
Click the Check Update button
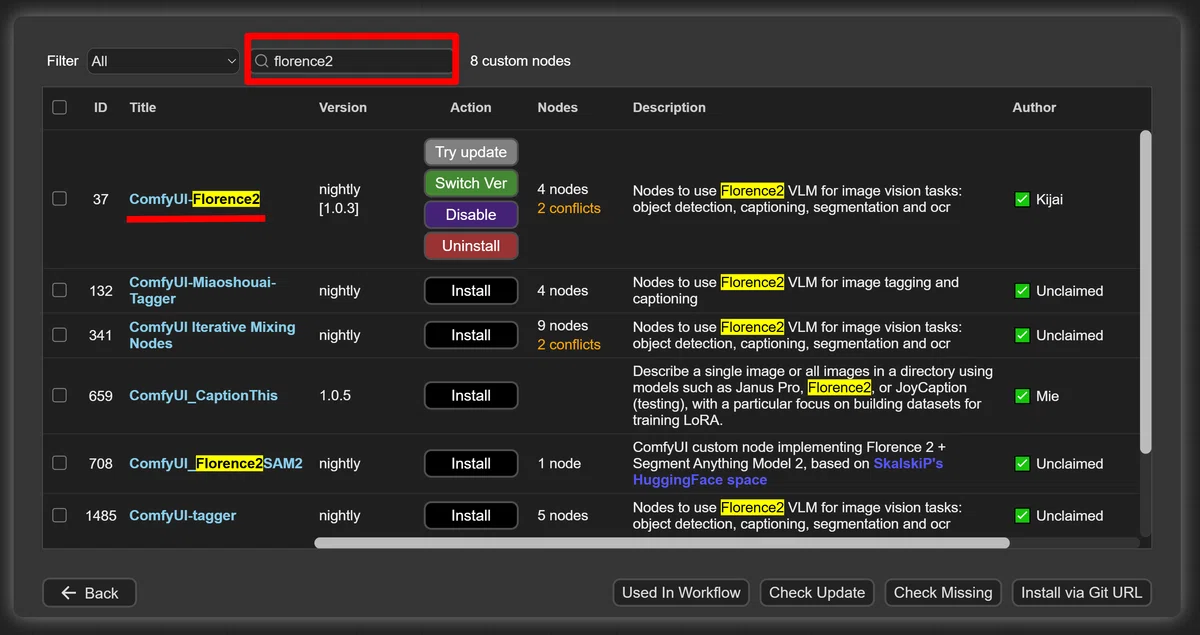point(817,593)
